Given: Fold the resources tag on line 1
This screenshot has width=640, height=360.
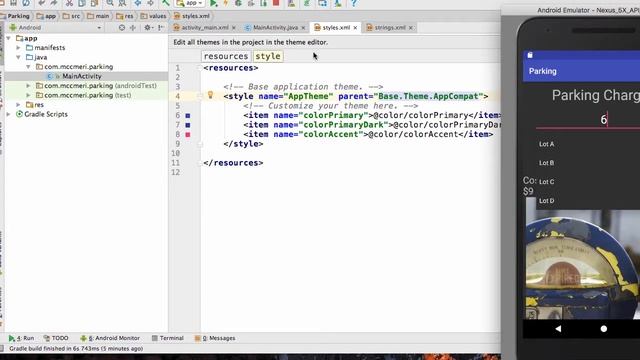Looking at the screenshot, I should (200, 68).
